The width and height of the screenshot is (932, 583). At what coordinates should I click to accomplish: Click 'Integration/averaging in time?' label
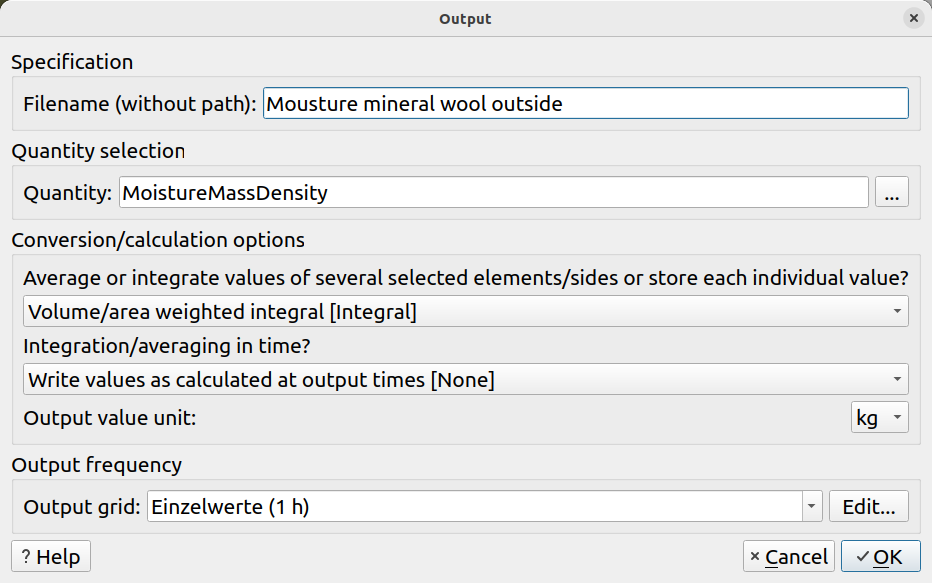click(166, 346)
